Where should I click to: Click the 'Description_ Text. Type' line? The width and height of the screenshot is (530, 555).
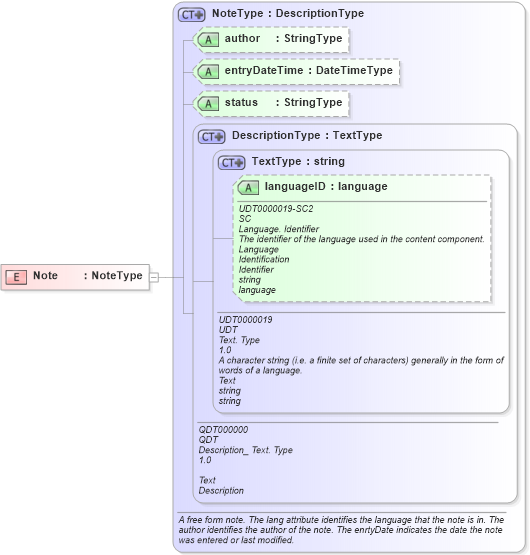coord(245,450)
